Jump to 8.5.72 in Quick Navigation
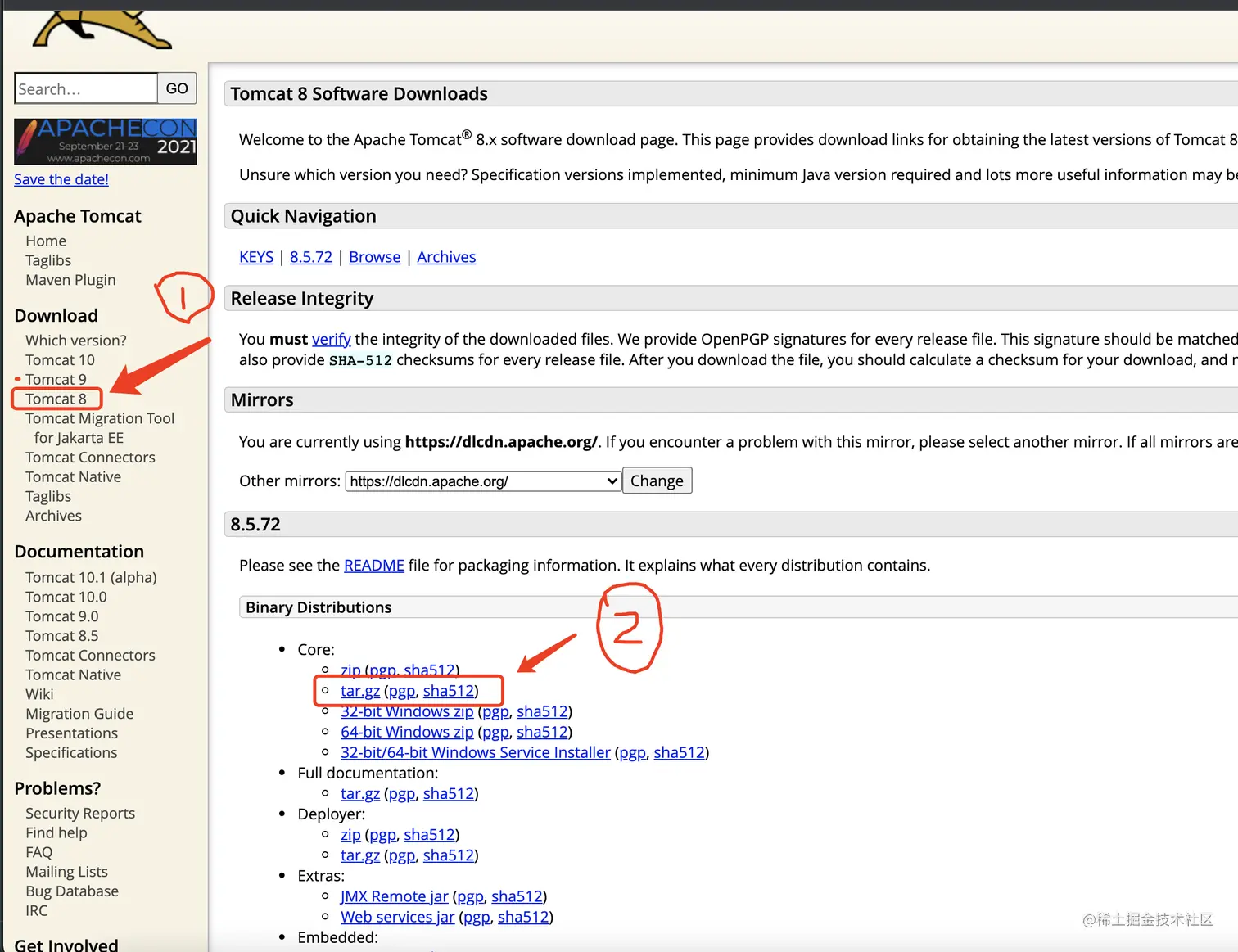This screenshot has height=952, width=1238. click(x=311, y=257)
